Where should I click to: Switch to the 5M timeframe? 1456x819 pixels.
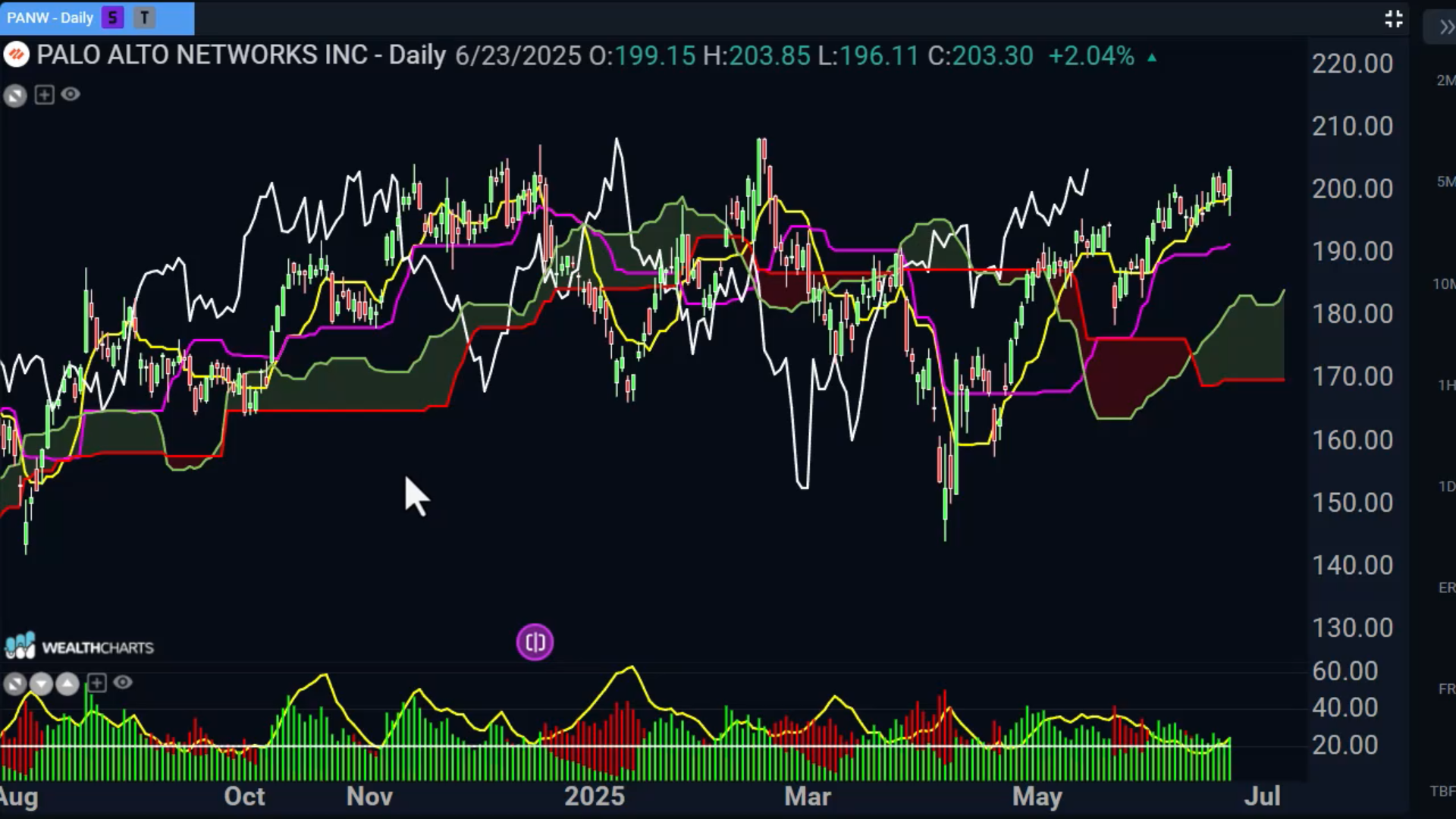(x=1445, y=181)
